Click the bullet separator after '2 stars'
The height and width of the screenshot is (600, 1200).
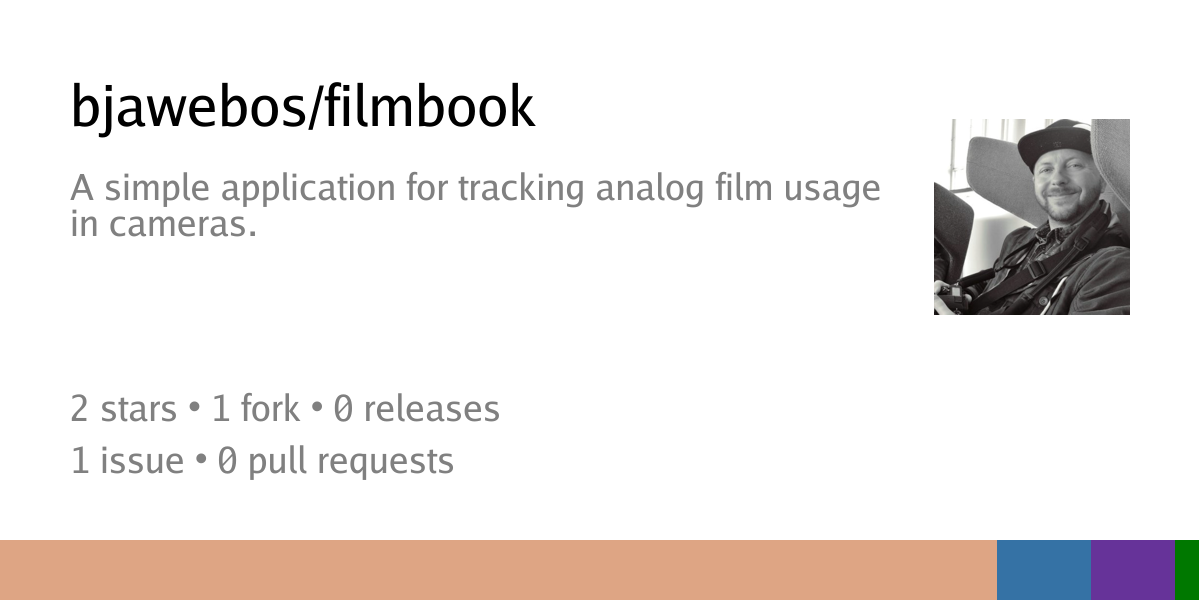pos(194,410)
